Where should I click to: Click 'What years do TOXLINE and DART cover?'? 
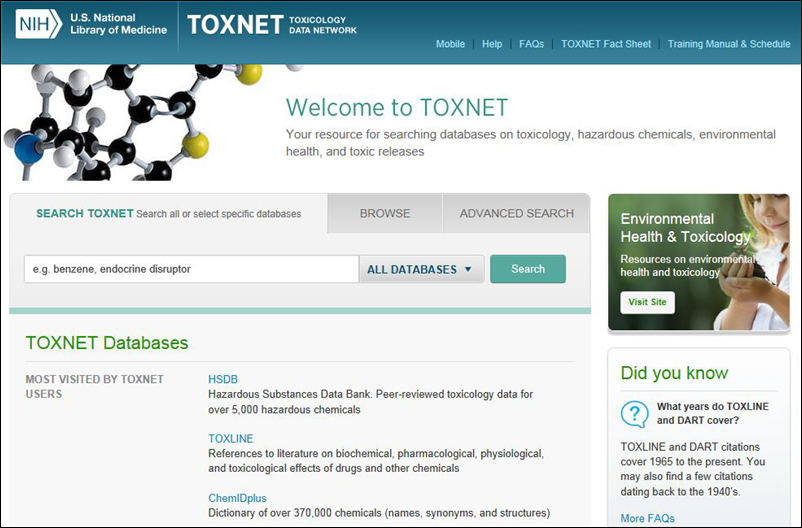[712, 413]
